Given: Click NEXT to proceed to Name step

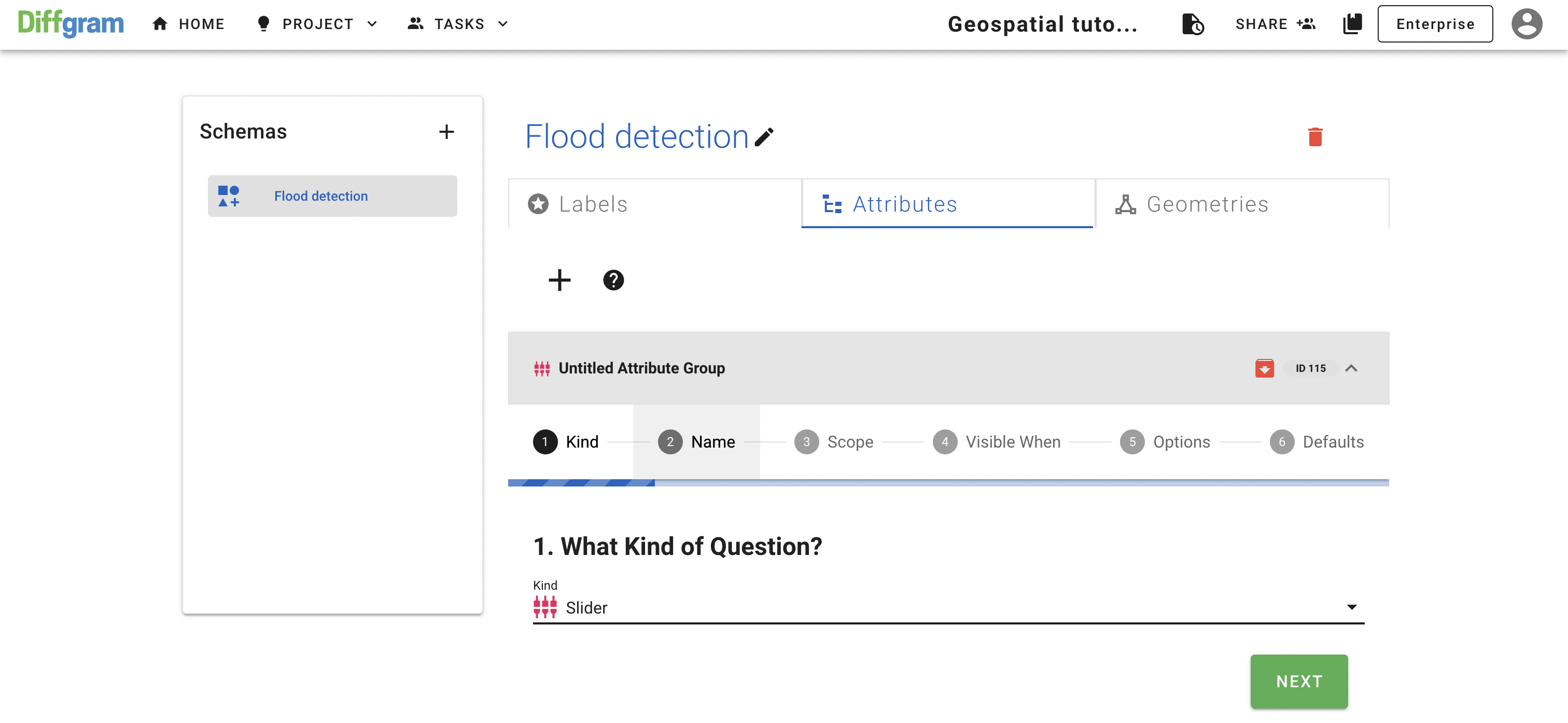Looking at the screenshot, I should click(1300, 681).
